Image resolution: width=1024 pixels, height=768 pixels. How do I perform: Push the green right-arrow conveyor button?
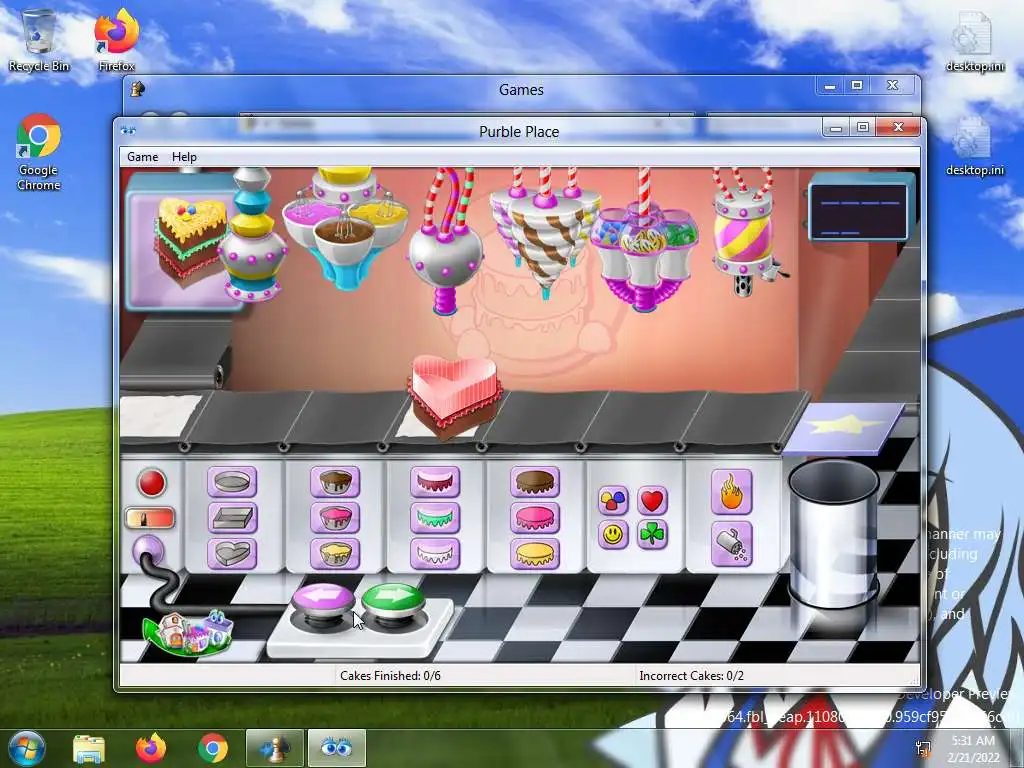click(x=392, y=598)
